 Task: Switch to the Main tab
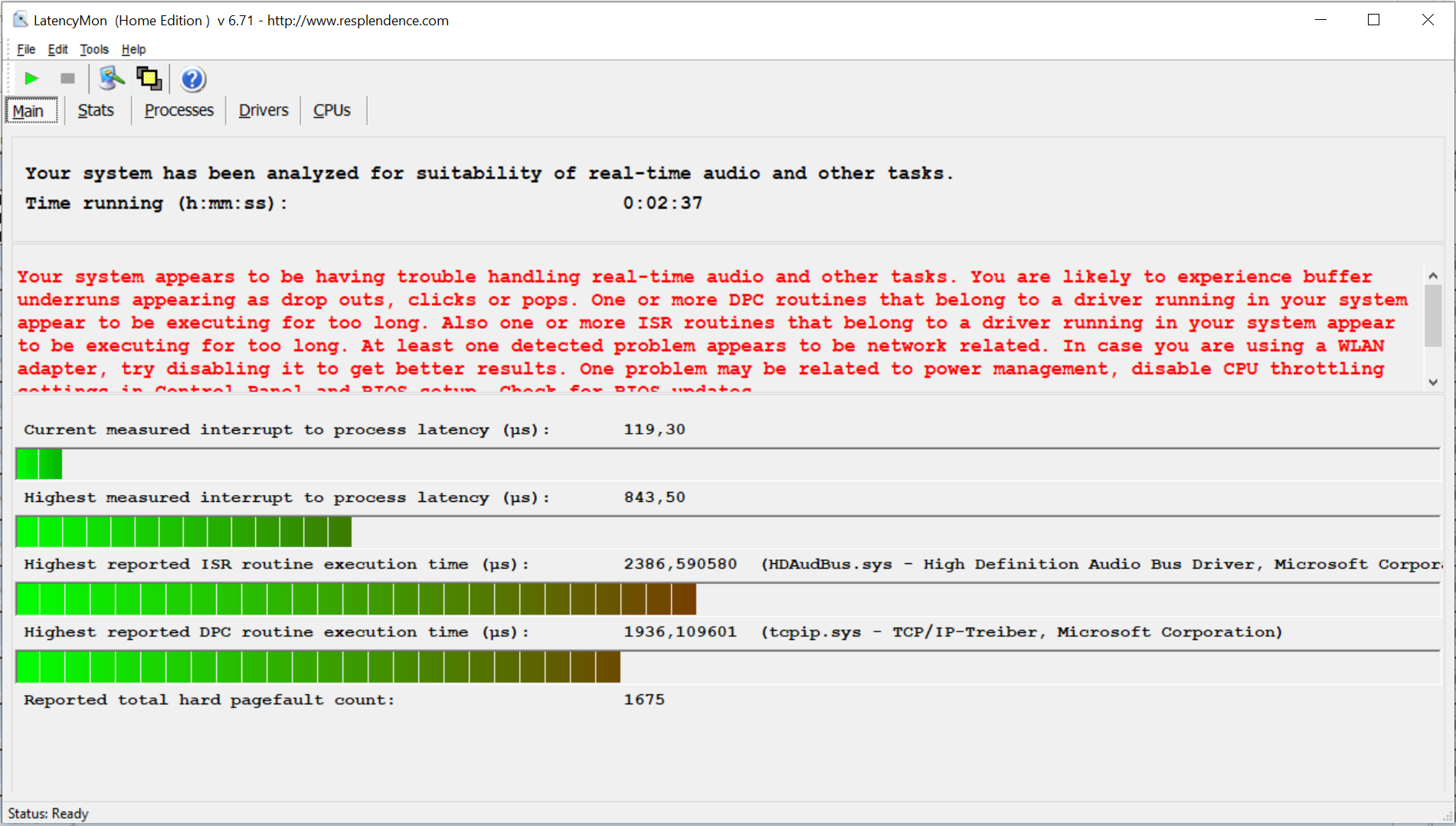[31, 110]
